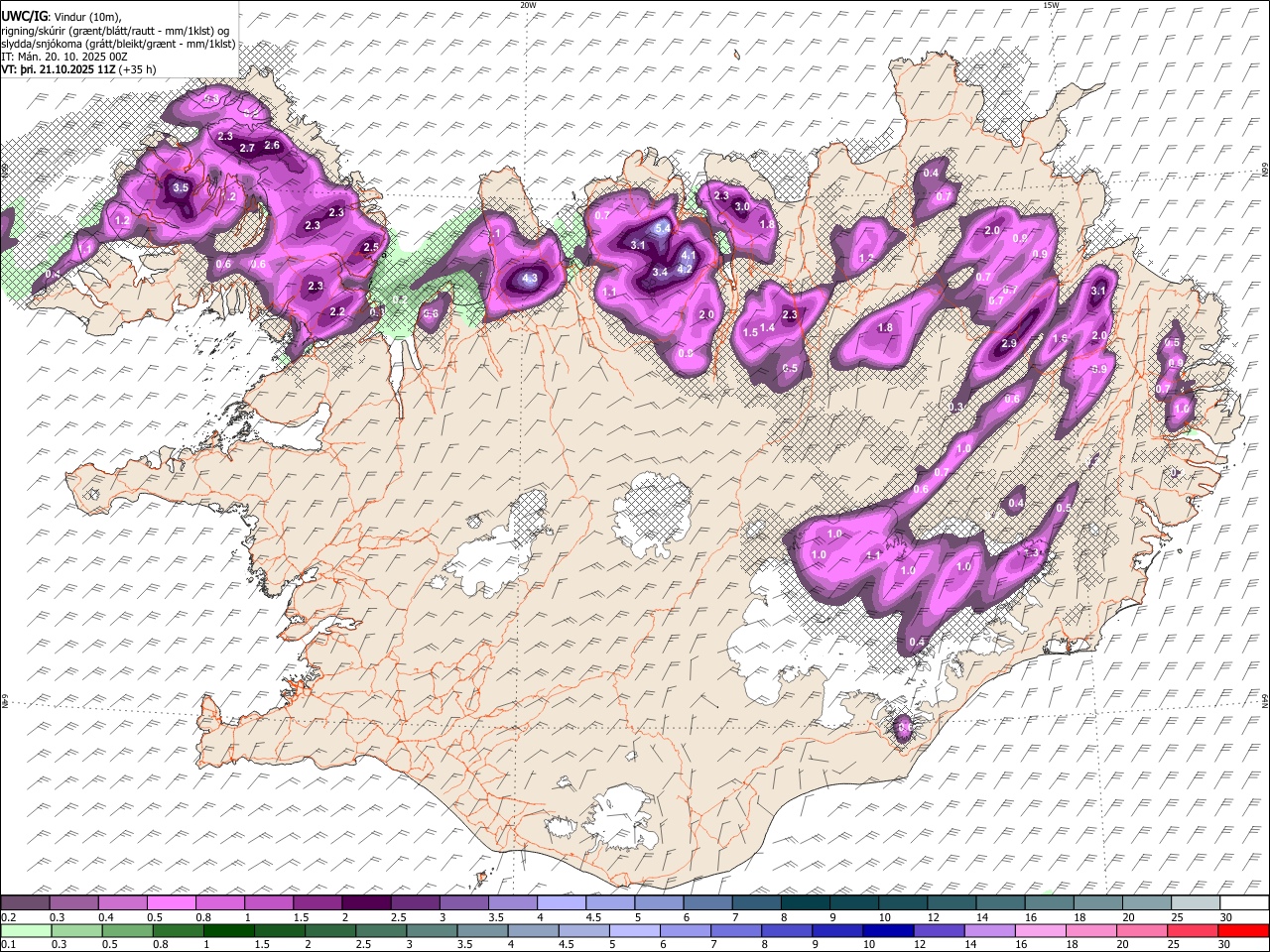1270x952 pixels.
Task: Click the deep blue 10 rain legend swatch
Action: coord(889,930)
